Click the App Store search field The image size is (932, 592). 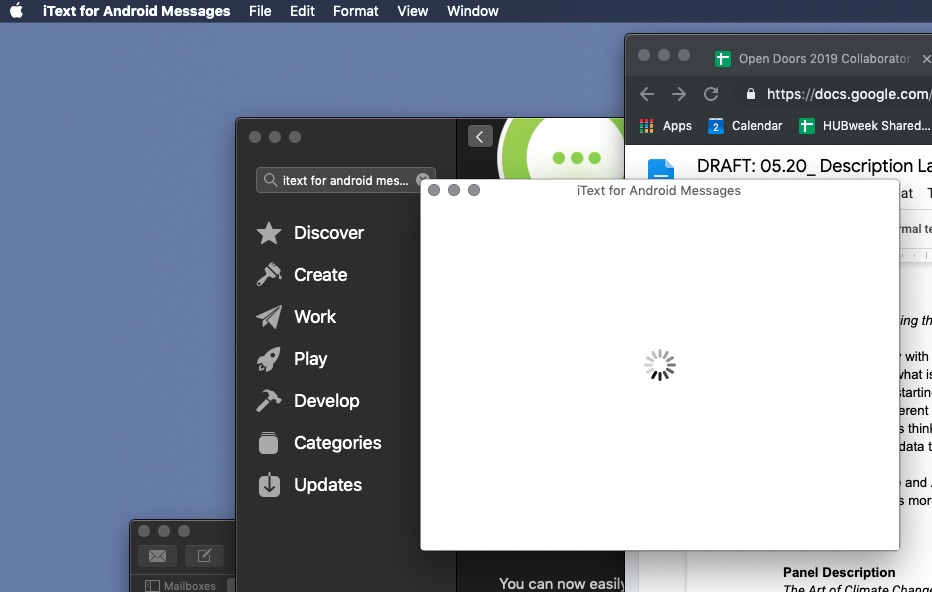[345, 180]
